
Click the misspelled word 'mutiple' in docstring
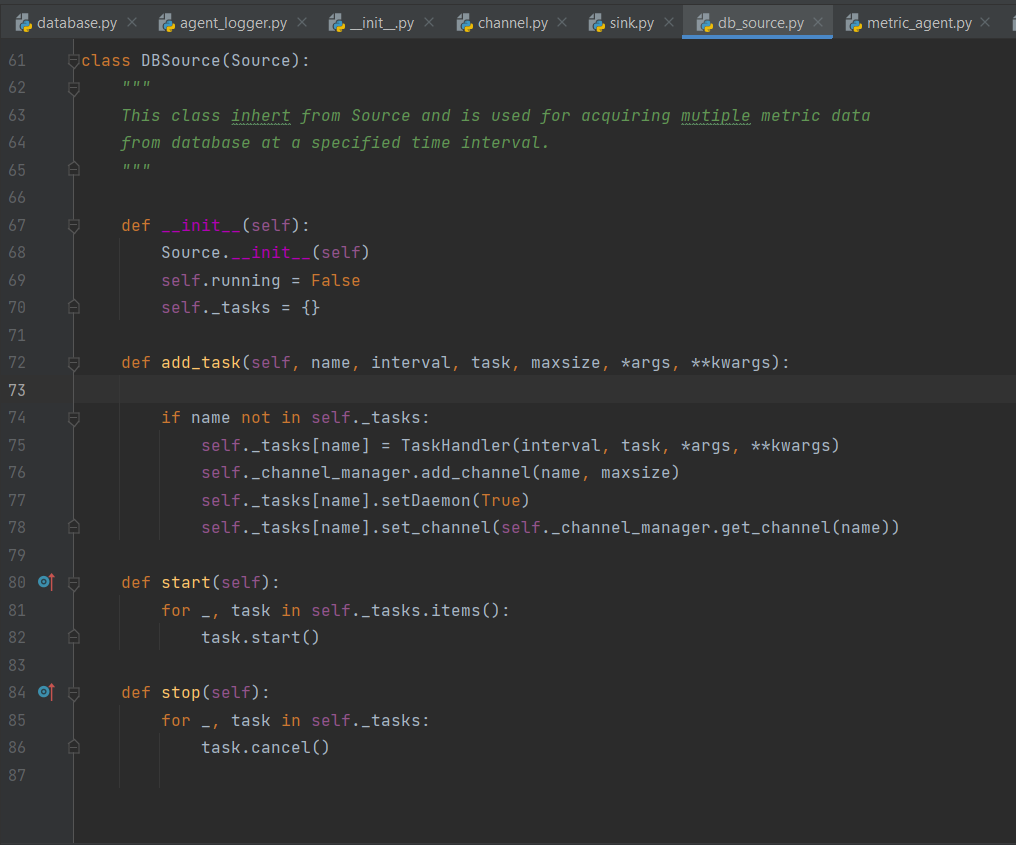point(715,115)
